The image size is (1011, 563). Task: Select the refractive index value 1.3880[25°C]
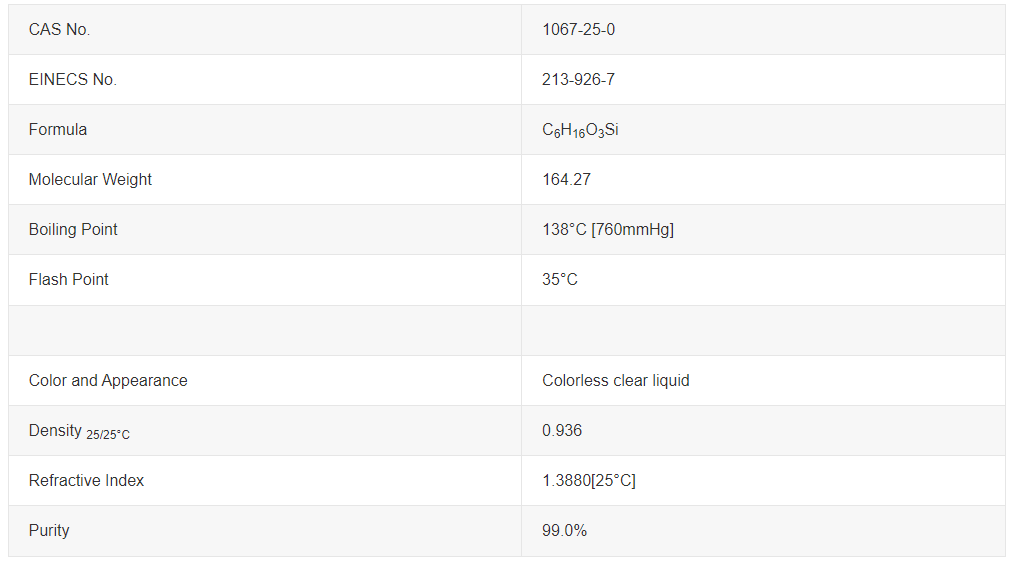coord(589,481)
